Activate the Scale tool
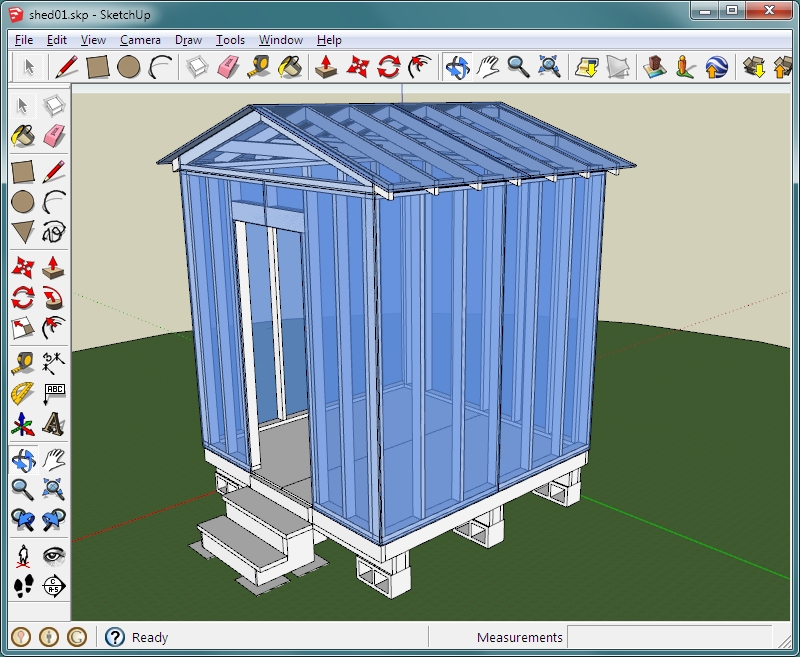 click(x=22, y=328)
